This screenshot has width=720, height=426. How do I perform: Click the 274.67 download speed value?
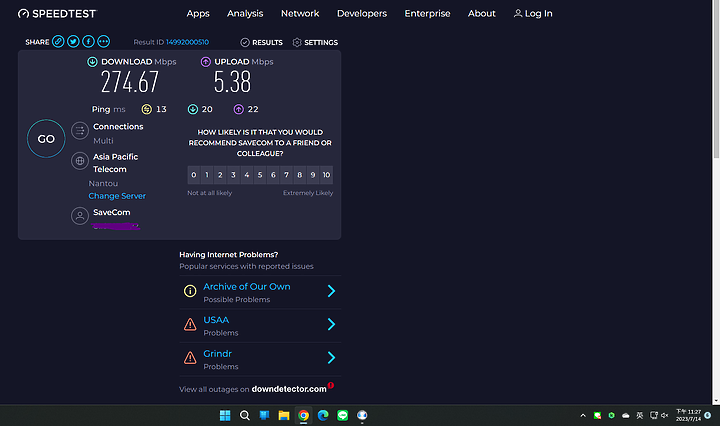[130, 83]
